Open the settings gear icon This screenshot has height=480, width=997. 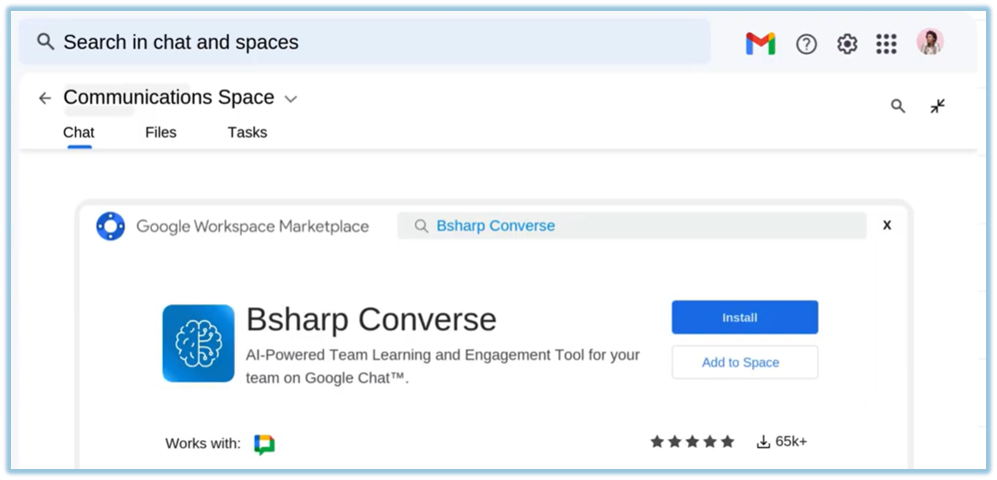click(847, 44)
